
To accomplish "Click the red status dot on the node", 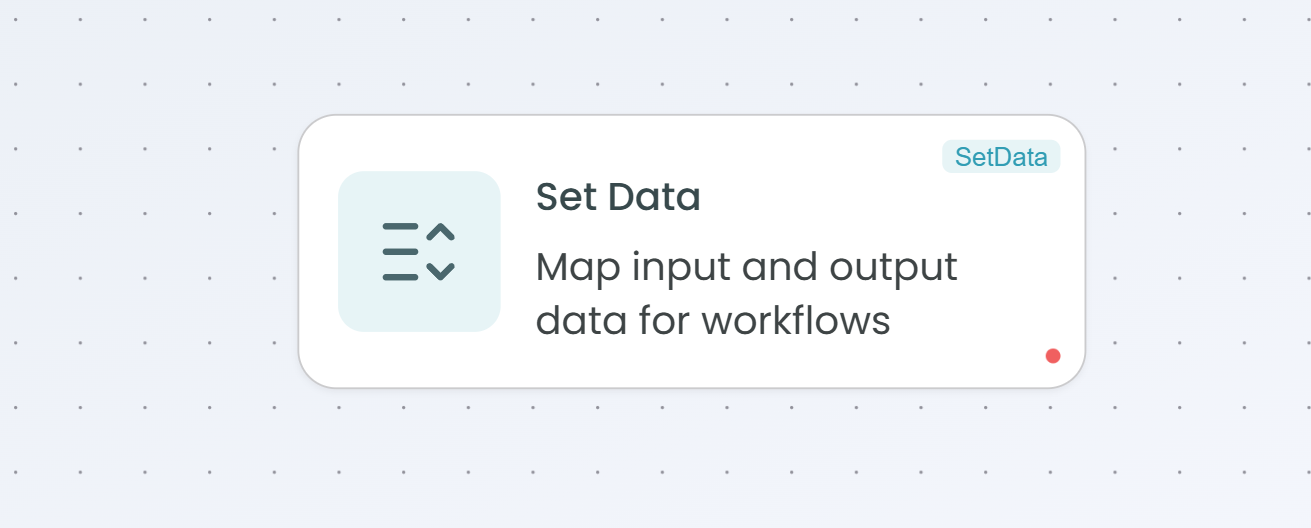I will tap(1053, 355).
